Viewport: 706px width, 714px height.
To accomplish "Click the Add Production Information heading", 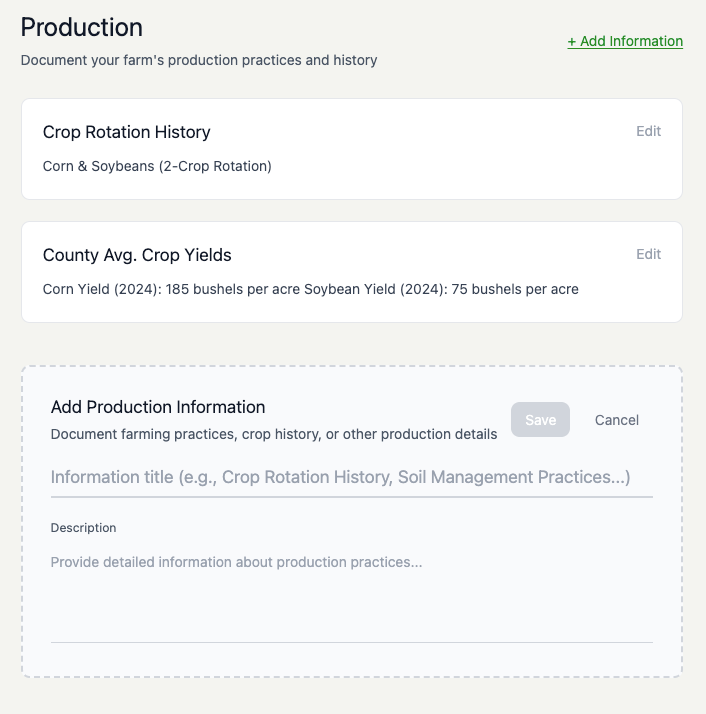I will [x=158, y=407].
